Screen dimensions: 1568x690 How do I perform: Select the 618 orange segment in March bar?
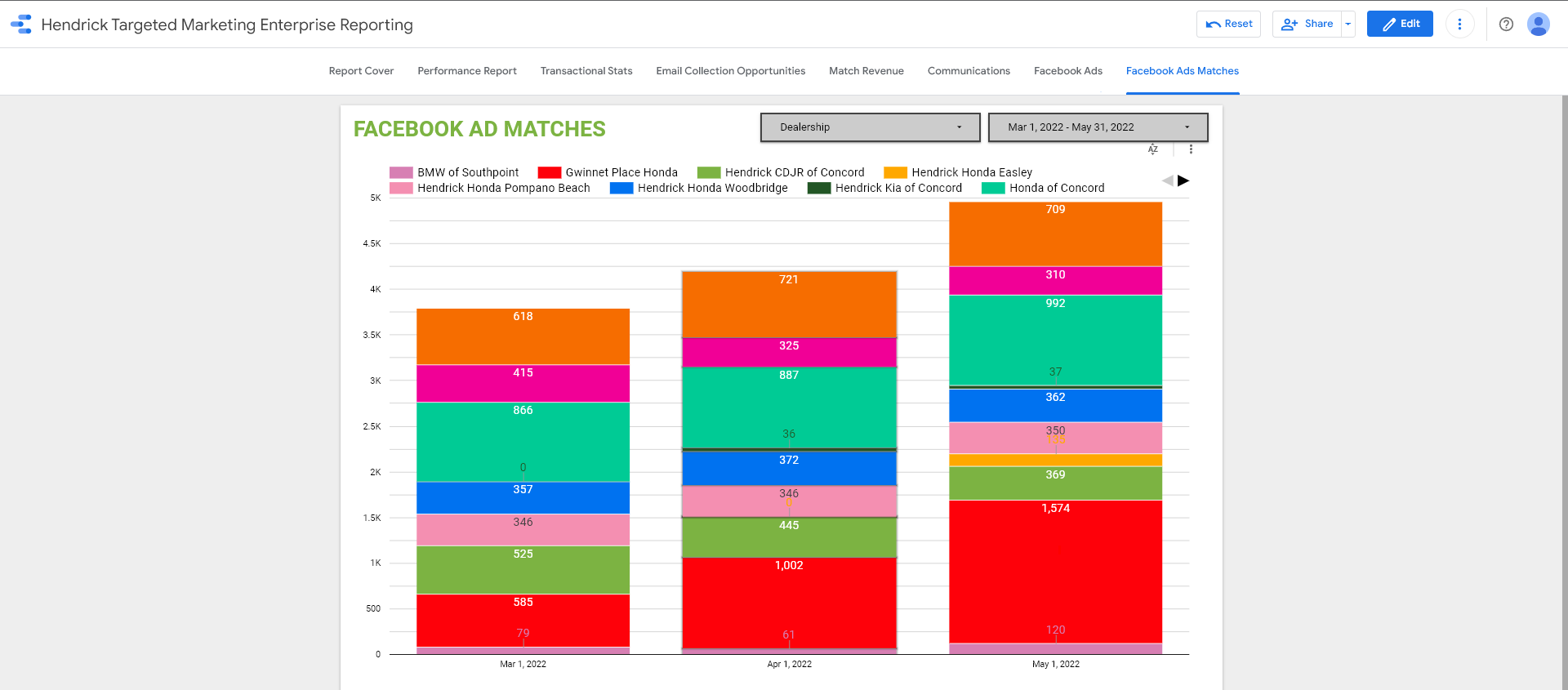pos(523,336)
